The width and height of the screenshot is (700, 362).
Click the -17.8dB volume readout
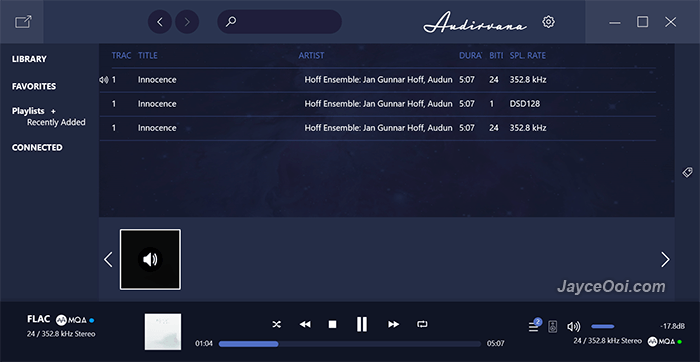tap(672, 327)
